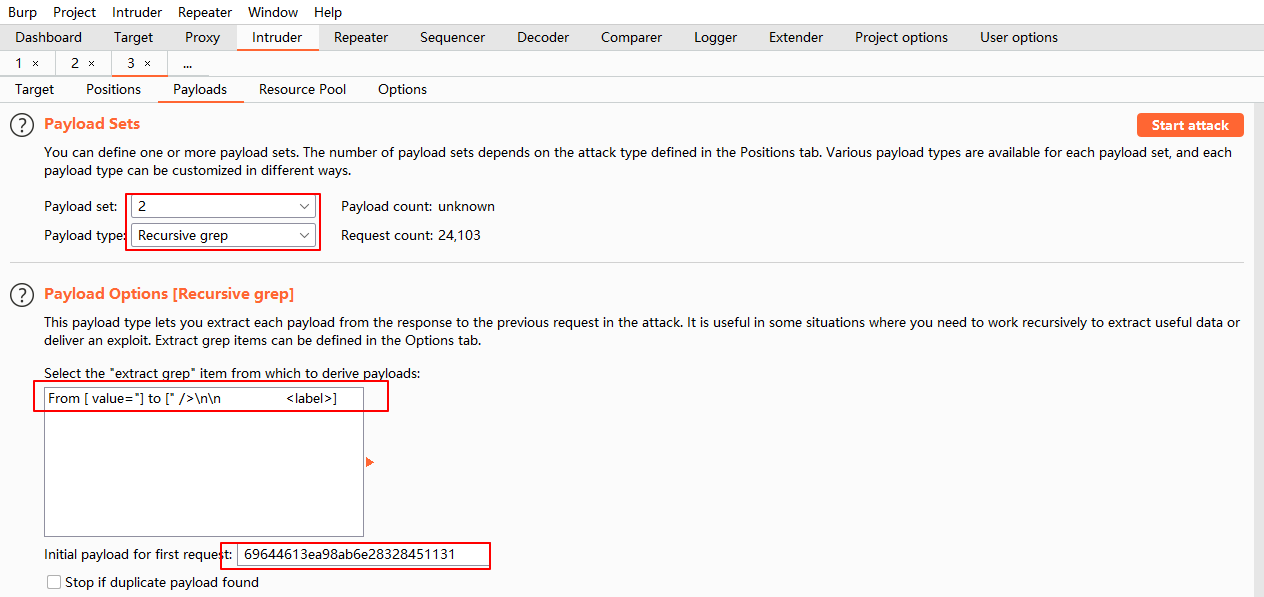
Task: Open the Extender tab
Action: click(x=796, y=37)
